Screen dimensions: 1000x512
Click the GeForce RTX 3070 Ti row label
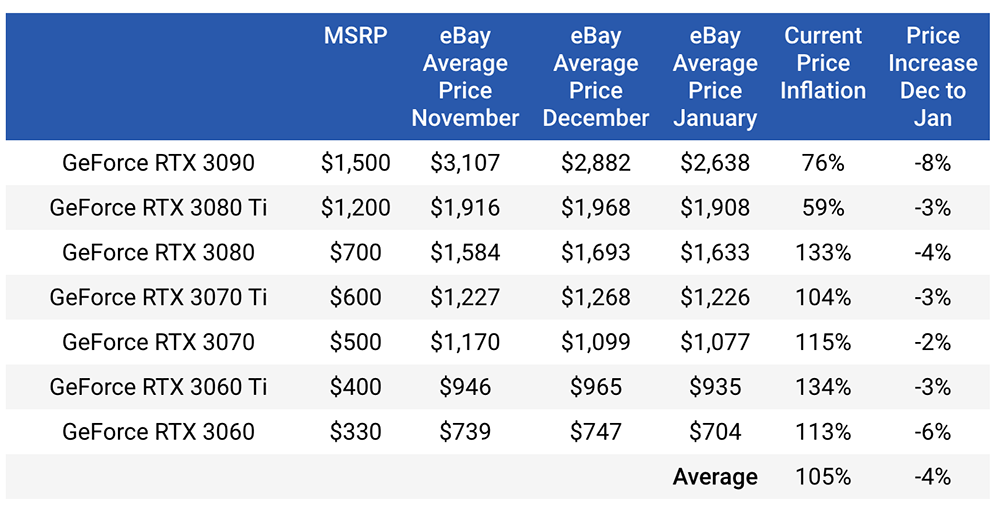(x=158, y=297)
